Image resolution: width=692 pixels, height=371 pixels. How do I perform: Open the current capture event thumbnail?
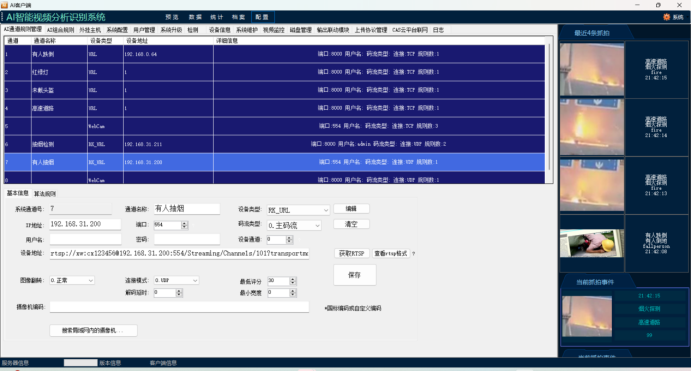pyautogui.click(x=587, y=316)
